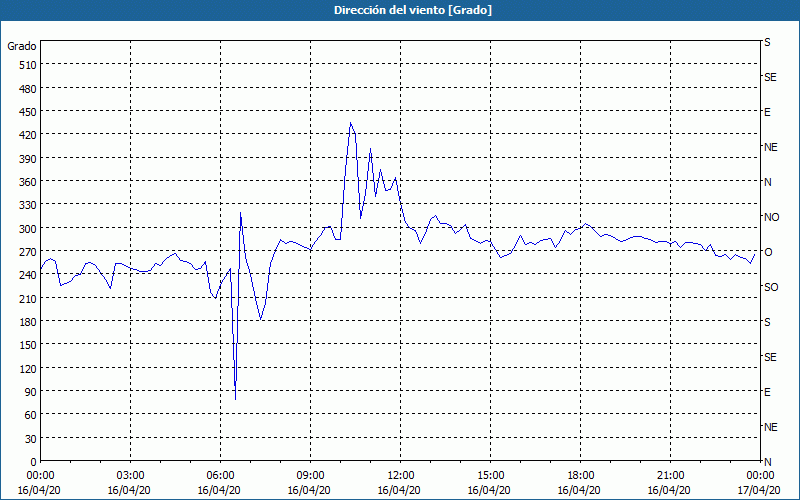Click the 120 y-axis value
Screen dimensions: 800x500
(x=29, y=368)
